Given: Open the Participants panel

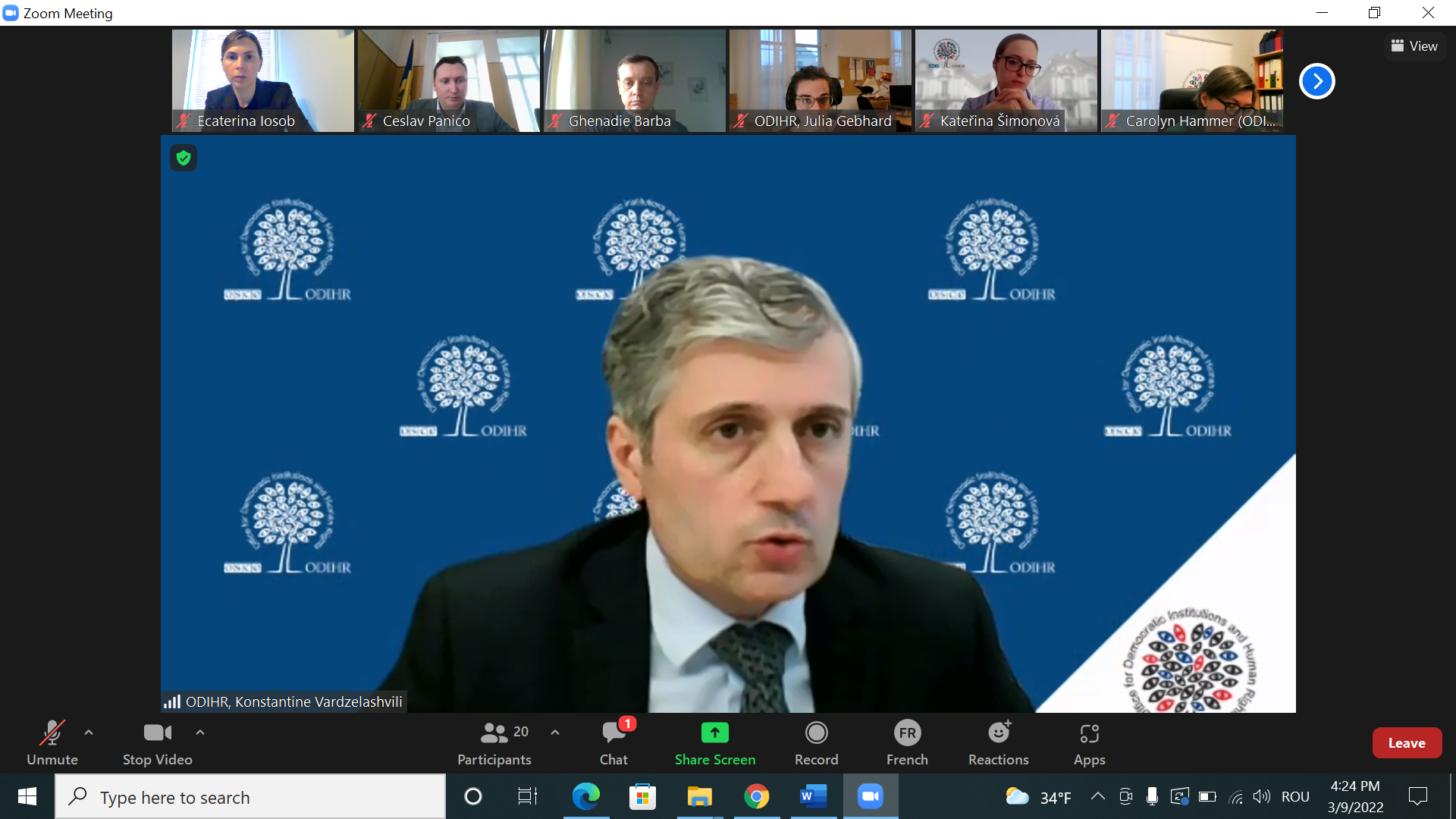Looking at the screenshot, I should [x=494, y=743].
